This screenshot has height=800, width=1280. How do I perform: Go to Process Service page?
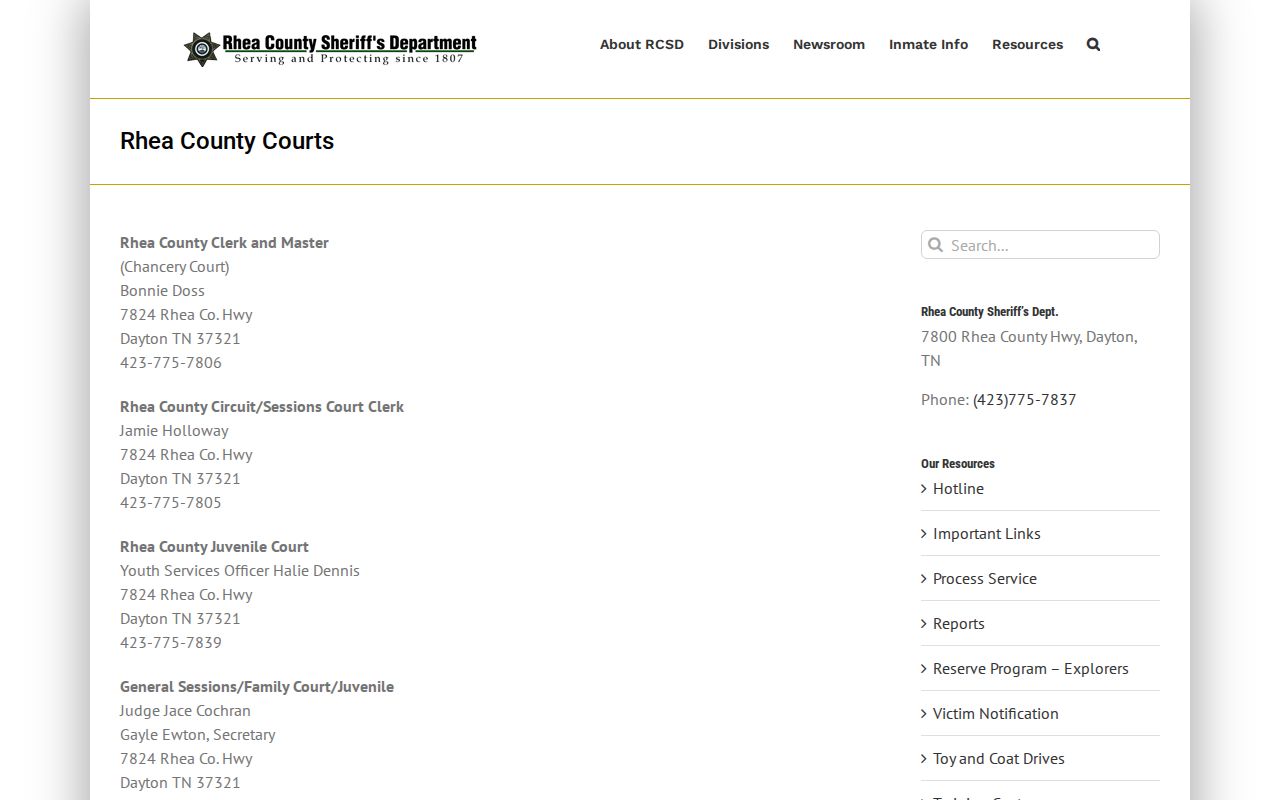pos(984,578)
